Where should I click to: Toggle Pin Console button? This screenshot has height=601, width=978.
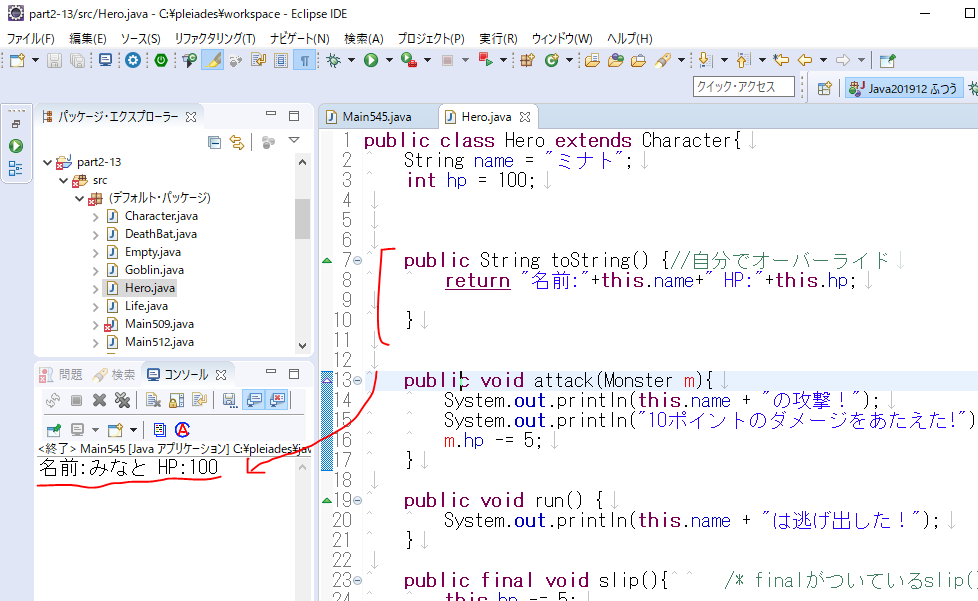(x=54, y=430)
